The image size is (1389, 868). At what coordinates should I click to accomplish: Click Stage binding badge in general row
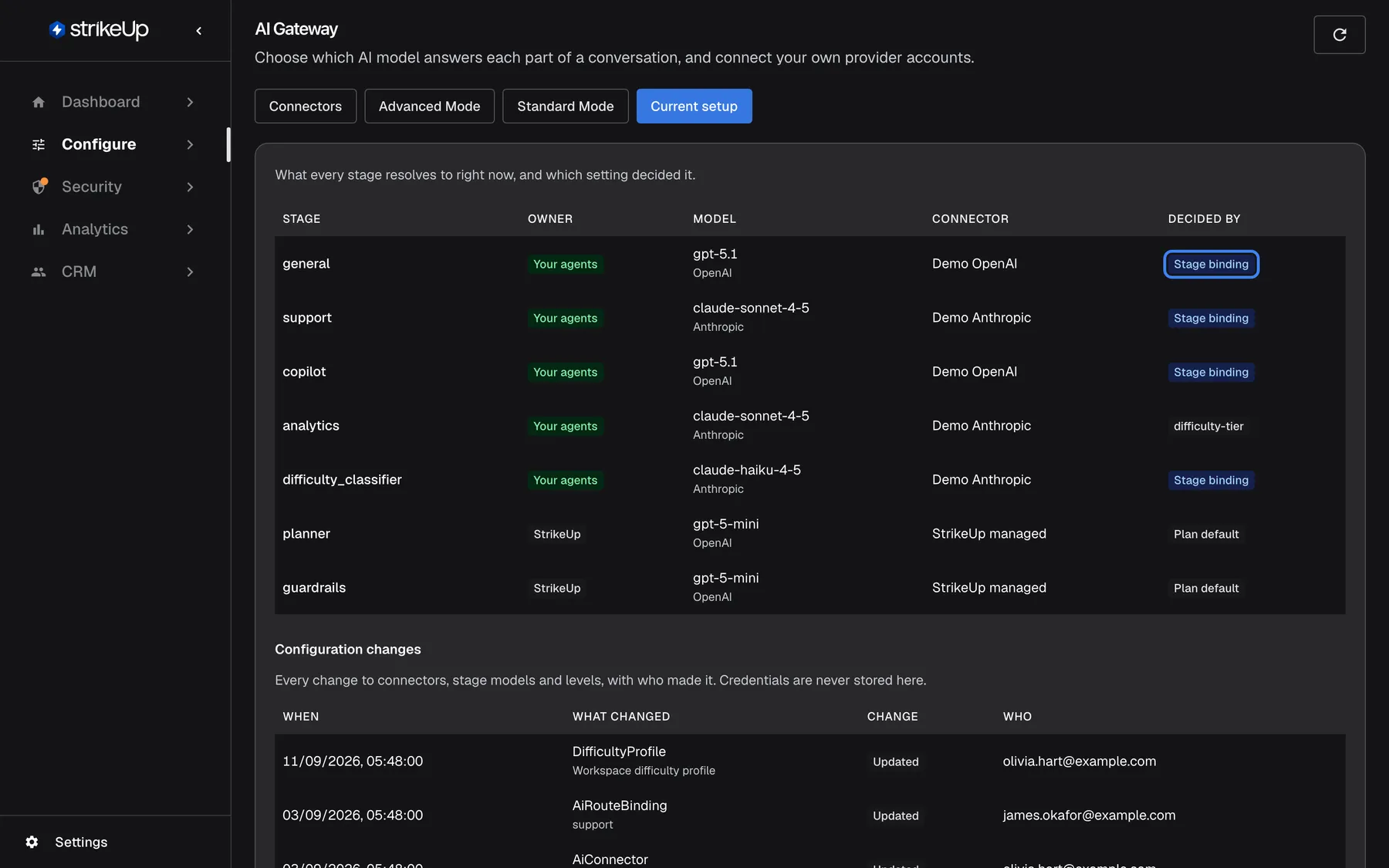pos(1211,264)
